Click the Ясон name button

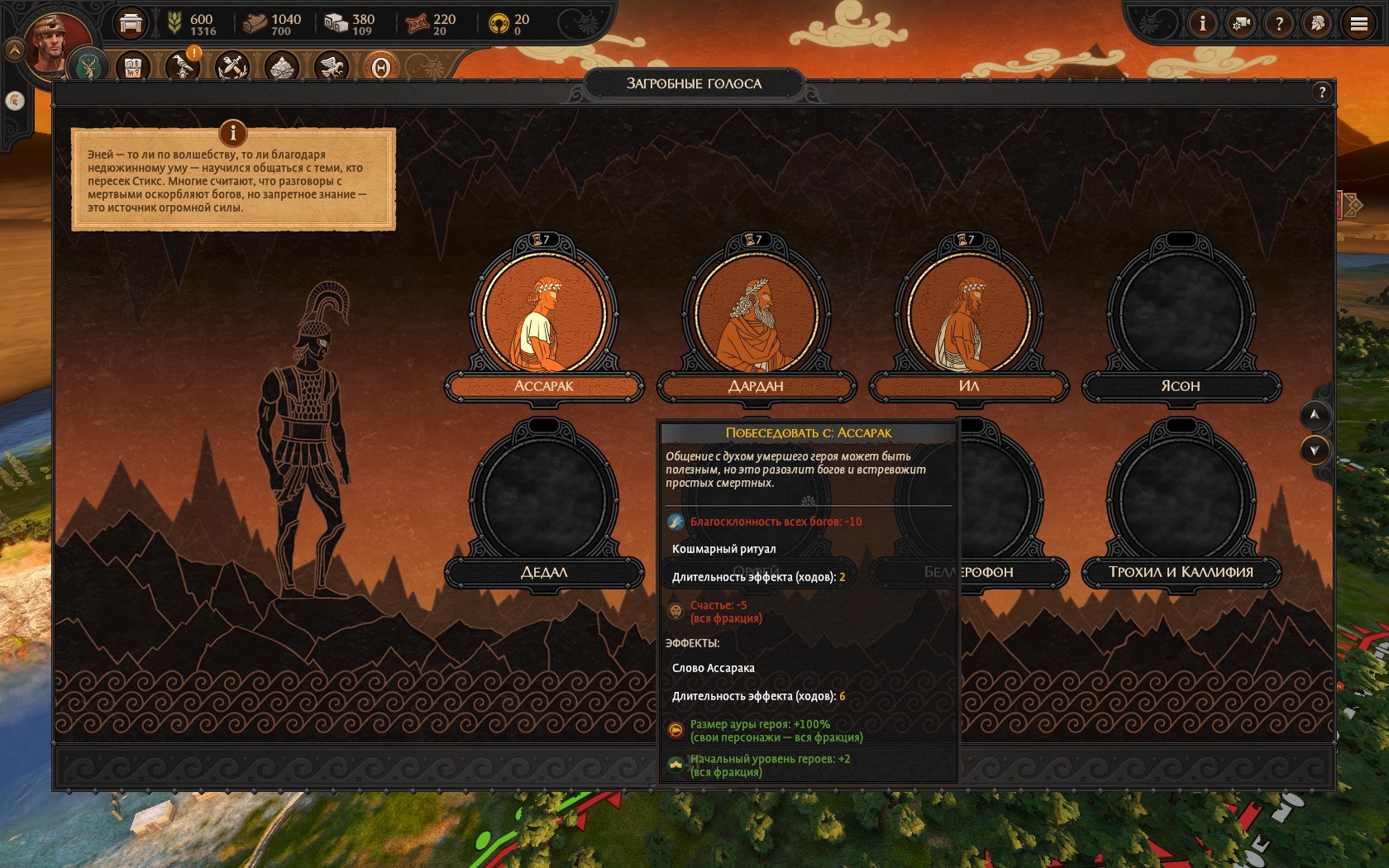[1181, 386]
